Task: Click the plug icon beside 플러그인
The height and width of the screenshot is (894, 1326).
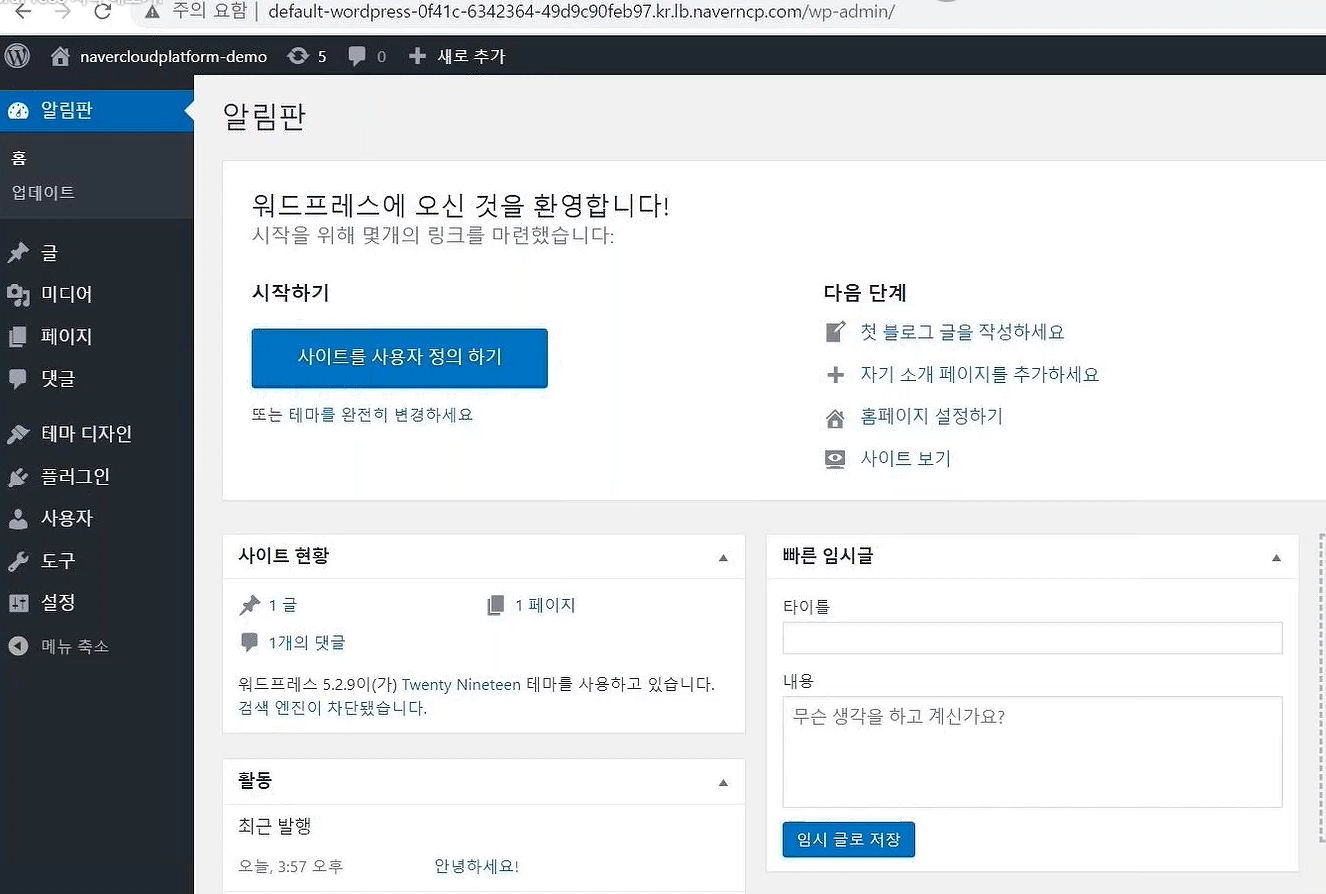Action: [18, 477]
